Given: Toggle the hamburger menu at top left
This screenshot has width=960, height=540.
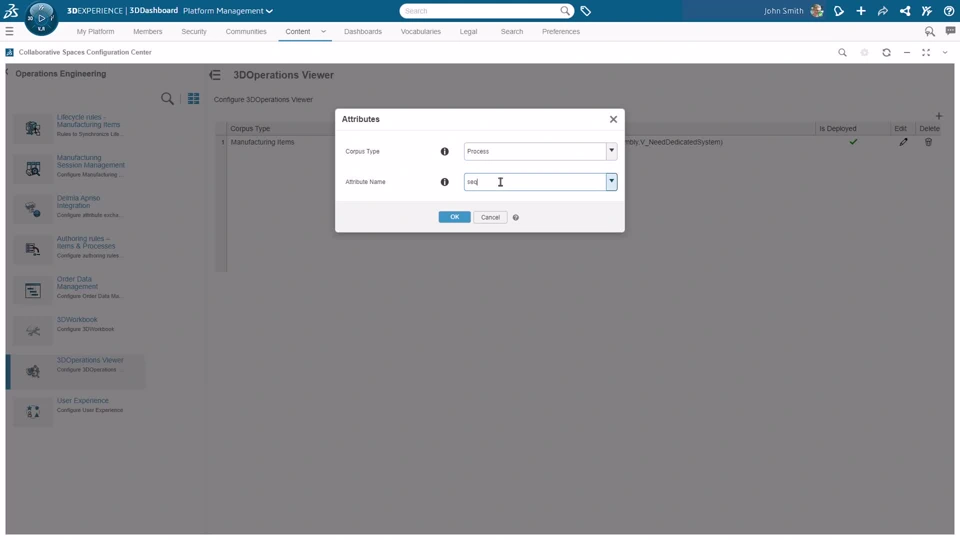Looking at the screenshot, I should pos(9,32).
